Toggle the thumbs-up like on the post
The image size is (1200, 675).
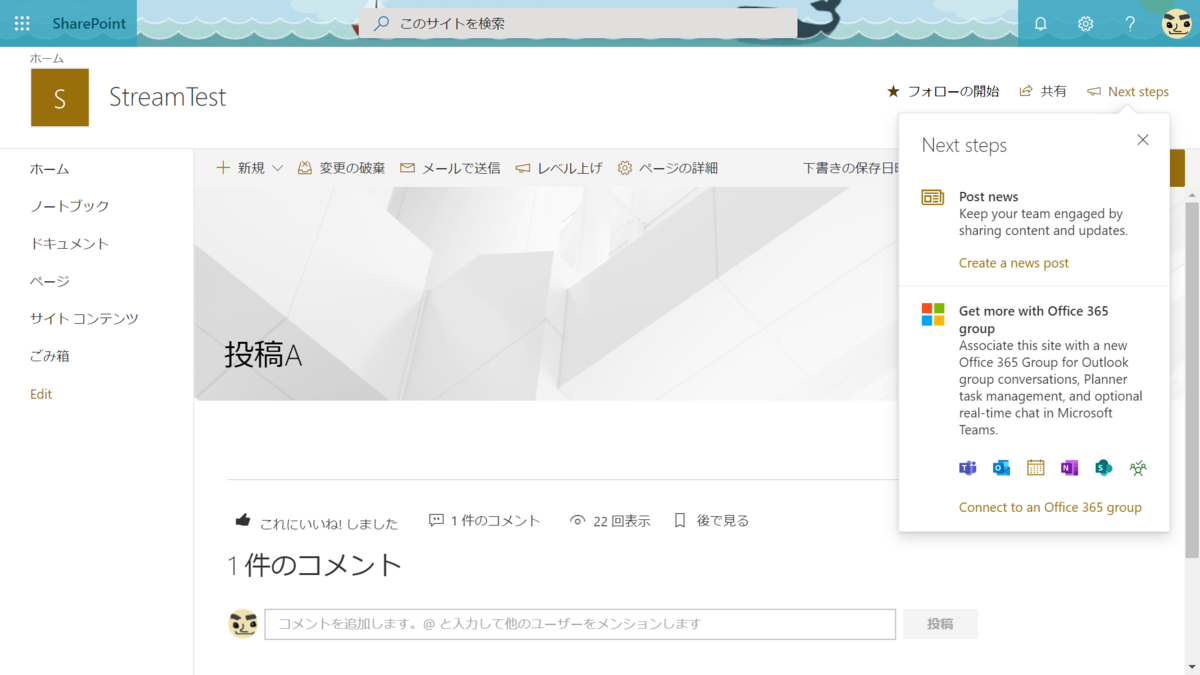pos(242,520)
